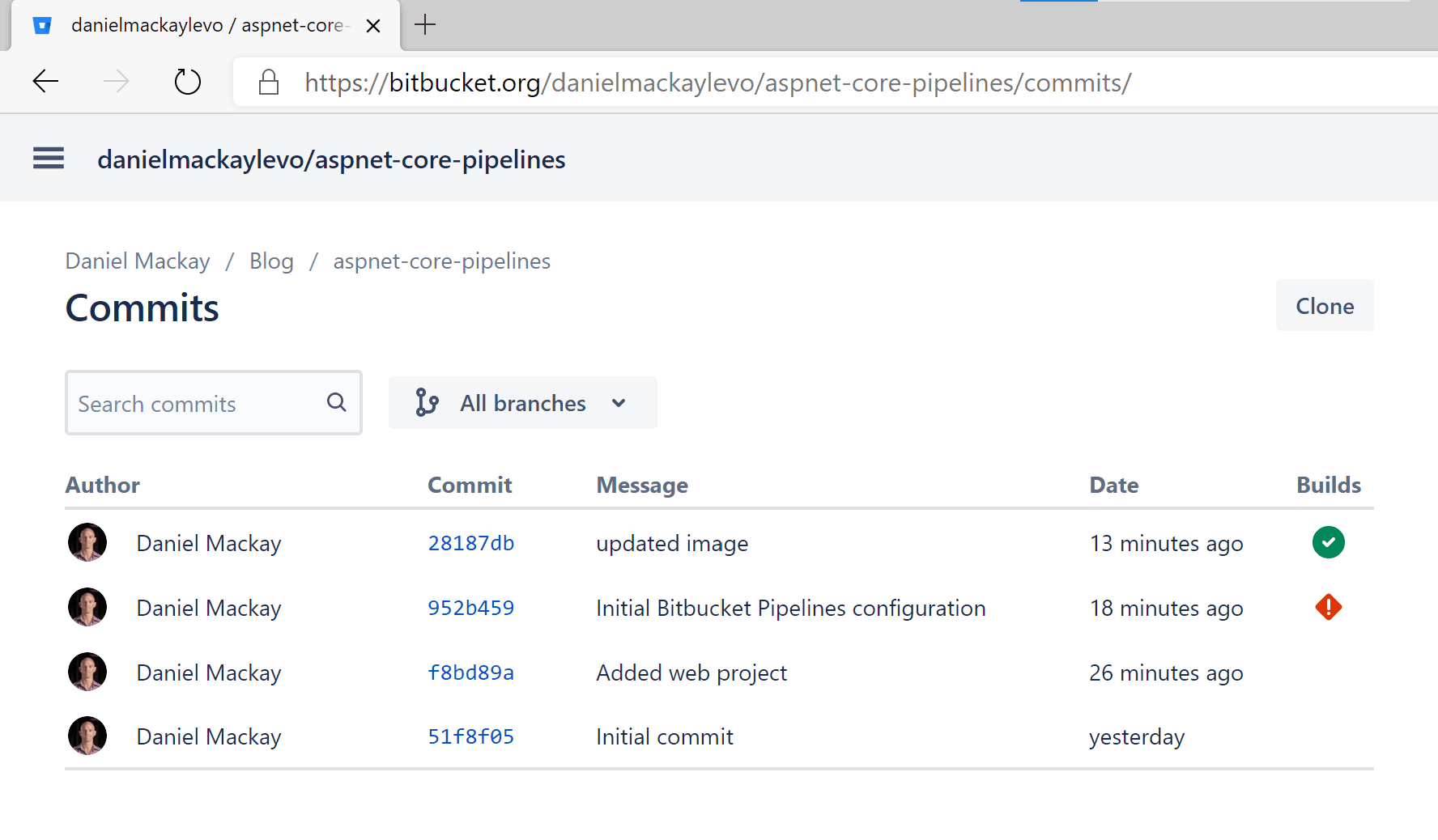Open a new browser tab with plus icon
Image resolution: width=1438 pixels, height=840 pixels.
pos(425,25)
